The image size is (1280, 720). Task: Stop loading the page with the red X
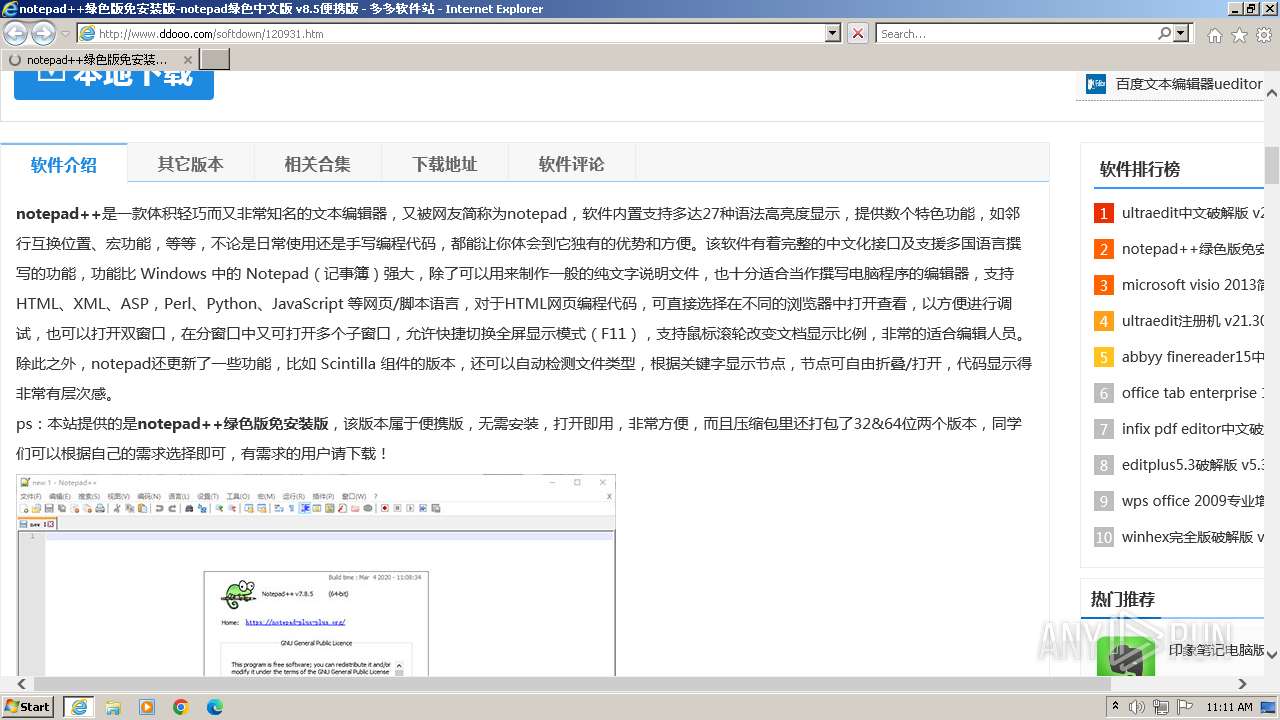click(857, 33)
